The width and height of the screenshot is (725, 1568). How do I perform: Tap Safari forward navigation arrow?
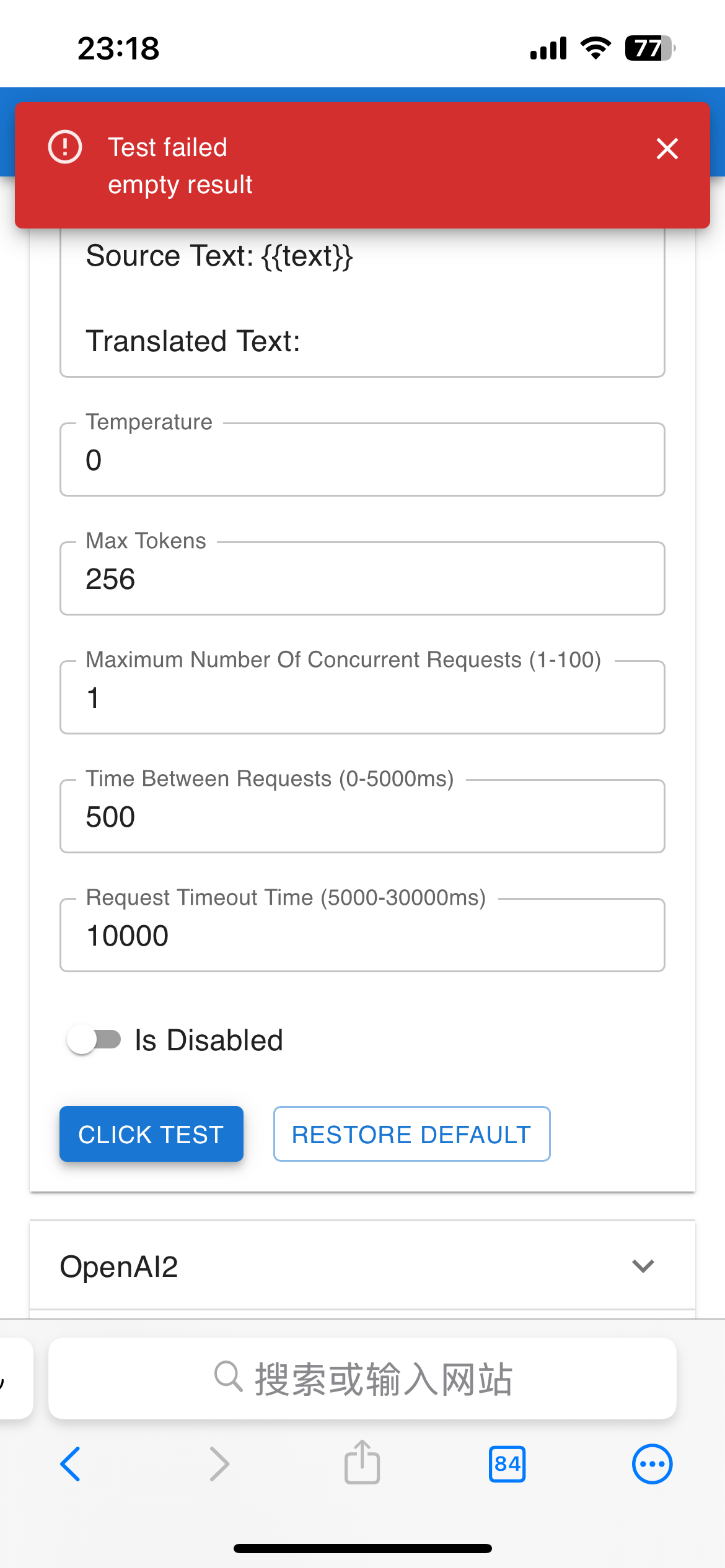pyautogui.click(x=219, y=1464)
